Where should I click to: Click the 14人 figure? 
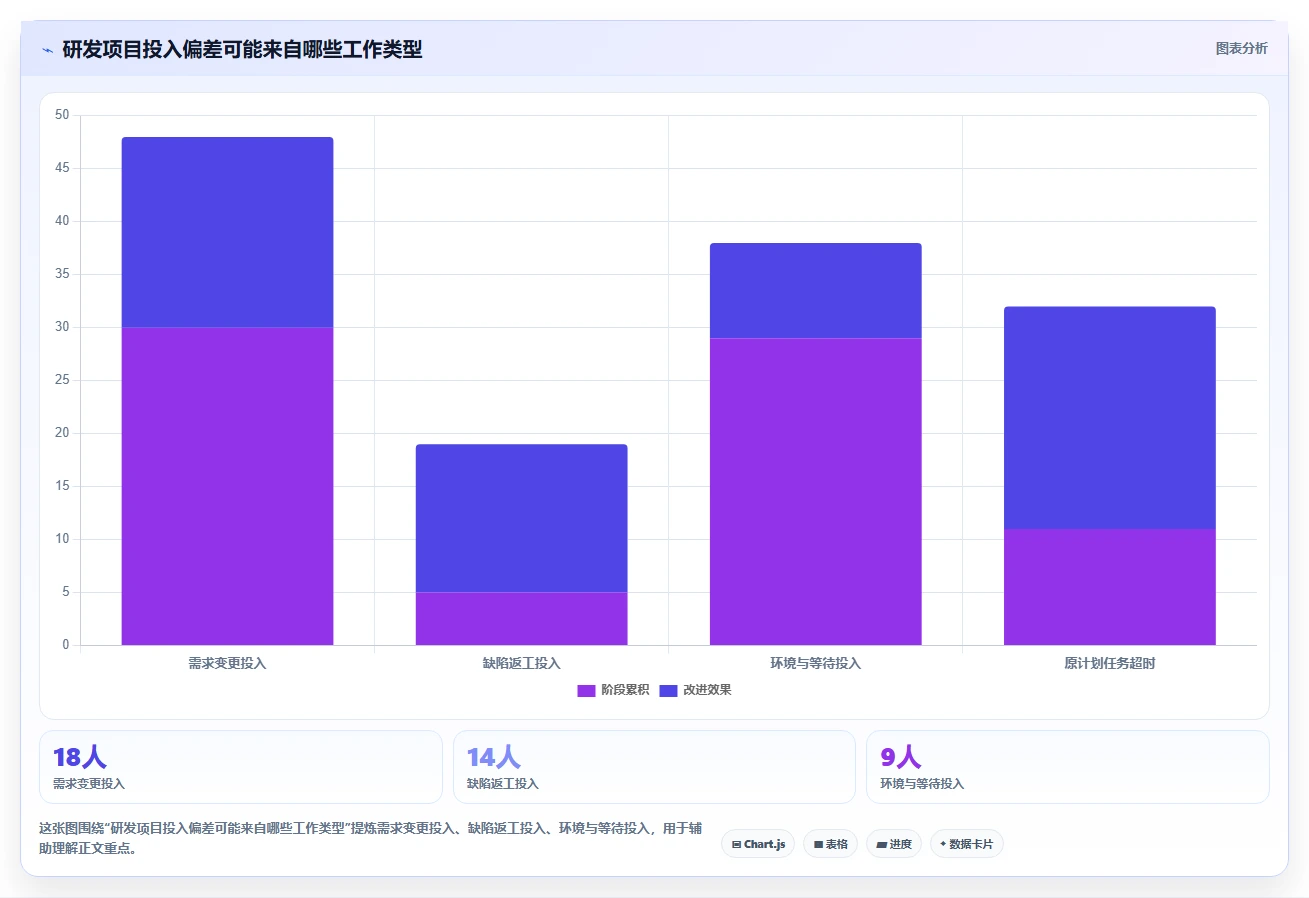[494, 757]
